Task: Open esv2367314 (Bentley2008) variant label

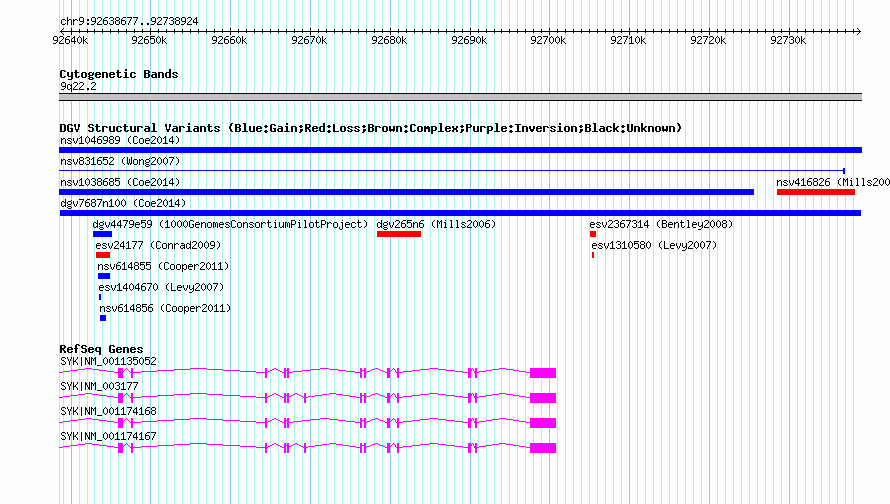Action: (661, 224)
